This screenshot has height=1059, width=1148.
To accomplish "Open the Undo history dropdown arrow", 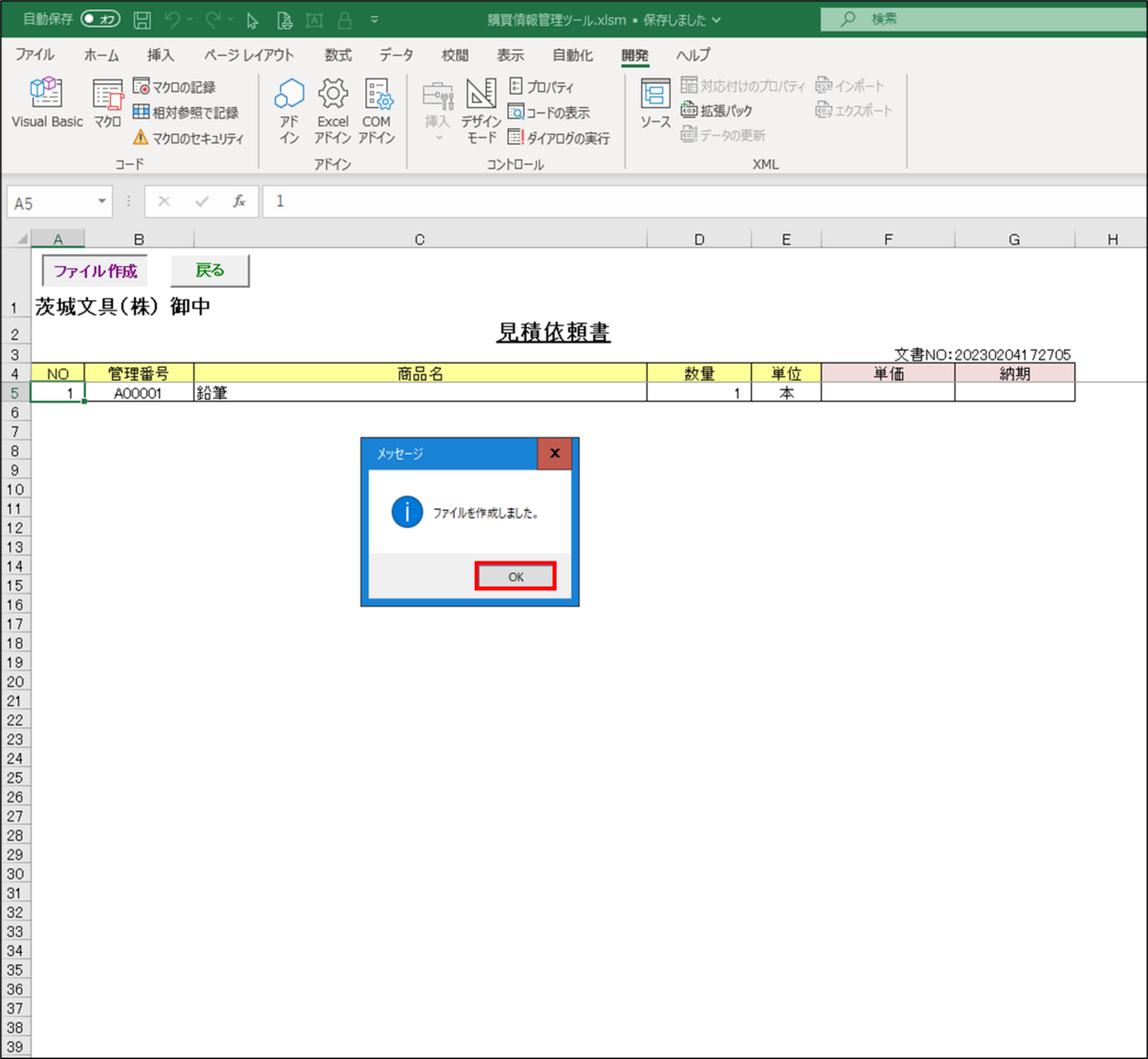I will [x=189, y=19].
